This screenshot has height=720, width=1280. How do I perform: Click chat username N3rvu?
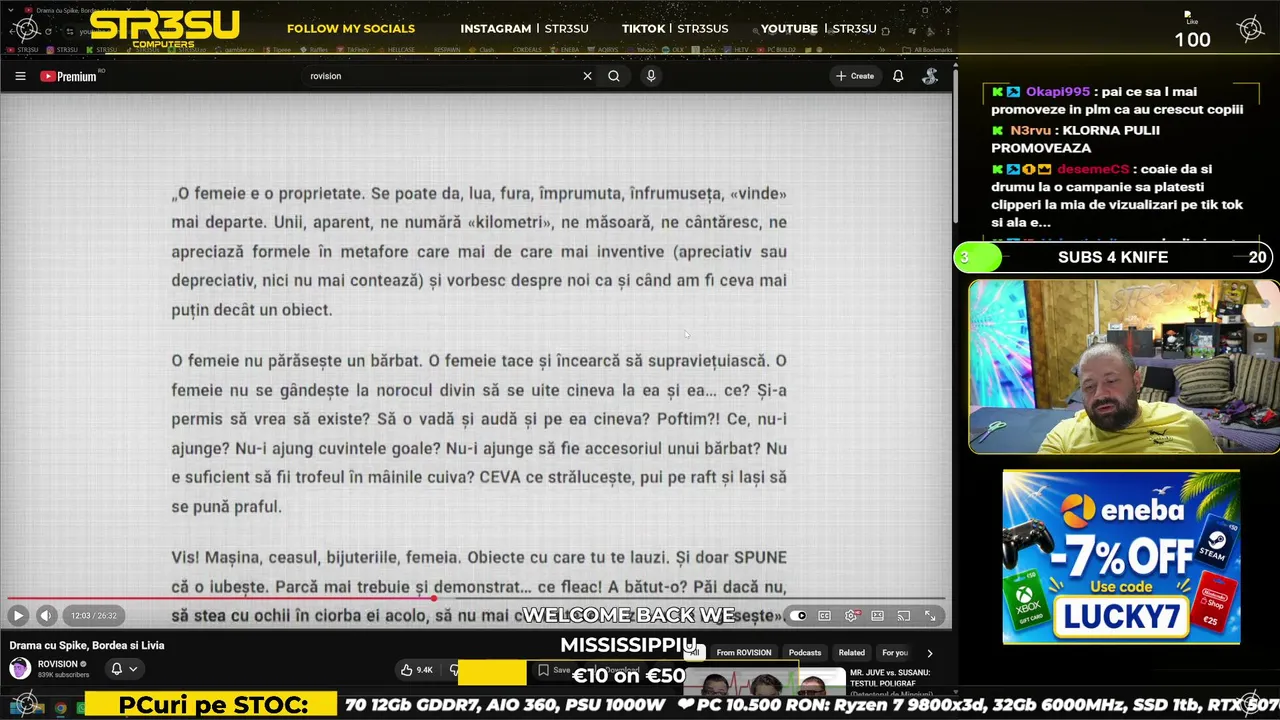1030,130
